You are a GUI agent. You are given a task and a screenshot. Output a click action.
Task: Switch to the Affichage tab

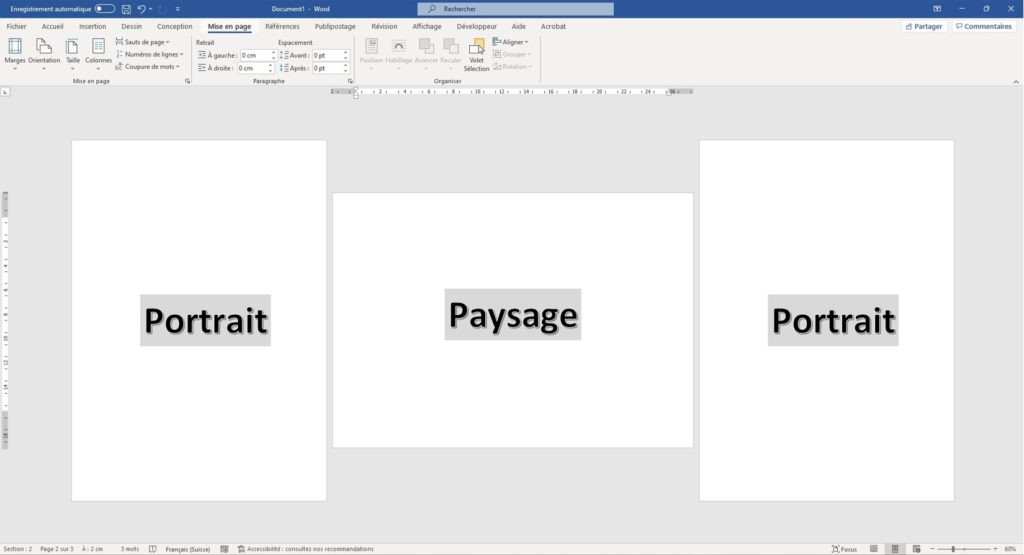(x=426, y=27)
